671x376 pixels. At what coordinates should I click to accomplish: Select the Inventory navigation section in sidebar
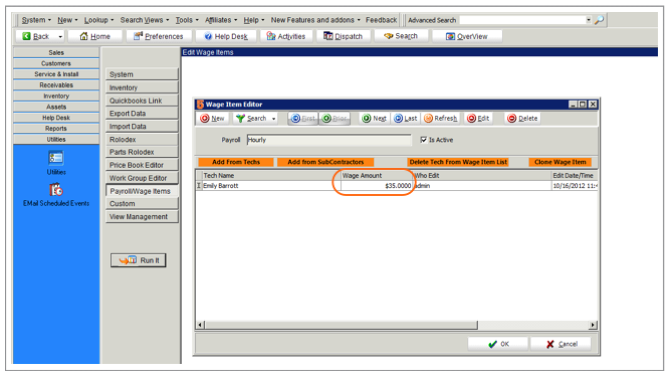(x=56, y=96)
